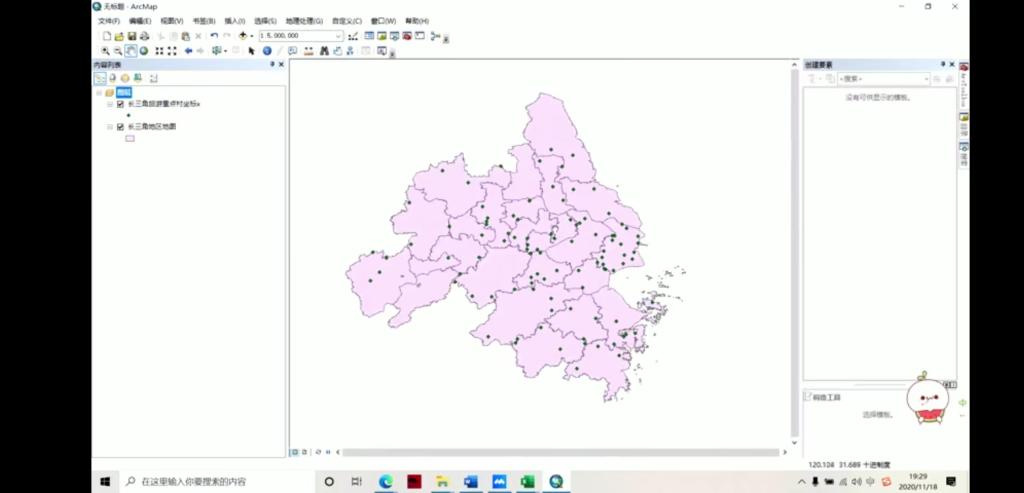Activate the Pan hand tool
The height and width of the screenshot is (493, 1024).
click(131, 50)
